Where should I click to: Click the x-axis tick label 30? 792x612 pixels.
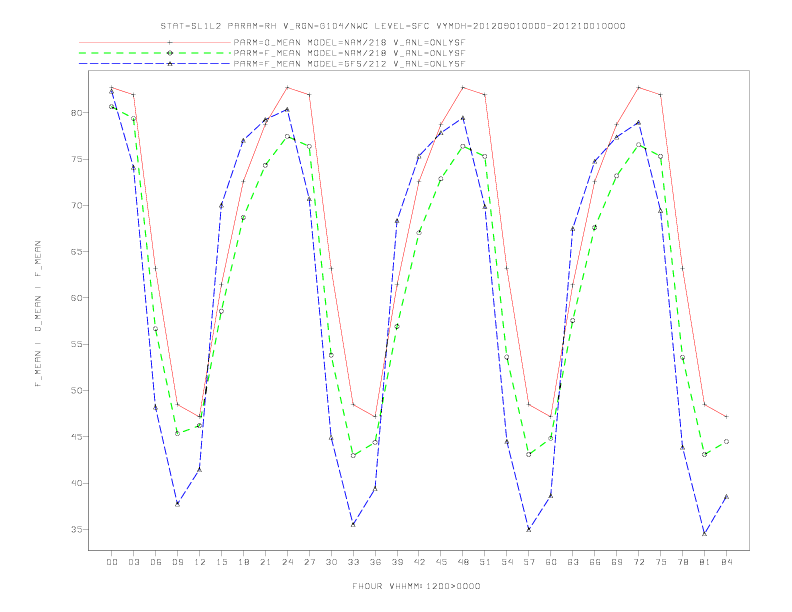331,562
